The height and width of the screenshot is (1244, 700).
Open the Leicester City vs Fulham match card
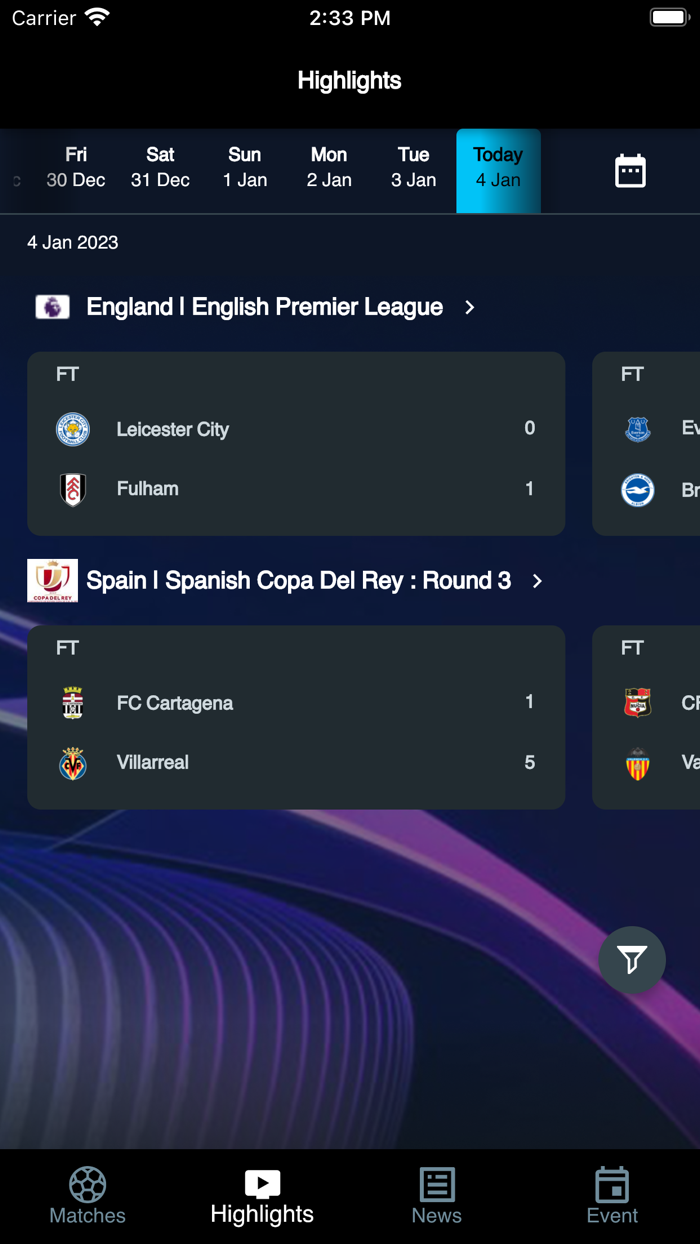(x=296, y=443)
